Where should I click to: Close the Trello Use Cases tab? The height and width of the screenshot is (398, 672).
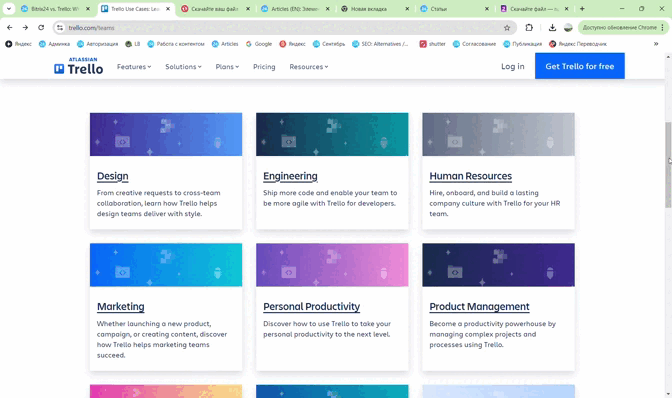[x=168, y=9]
